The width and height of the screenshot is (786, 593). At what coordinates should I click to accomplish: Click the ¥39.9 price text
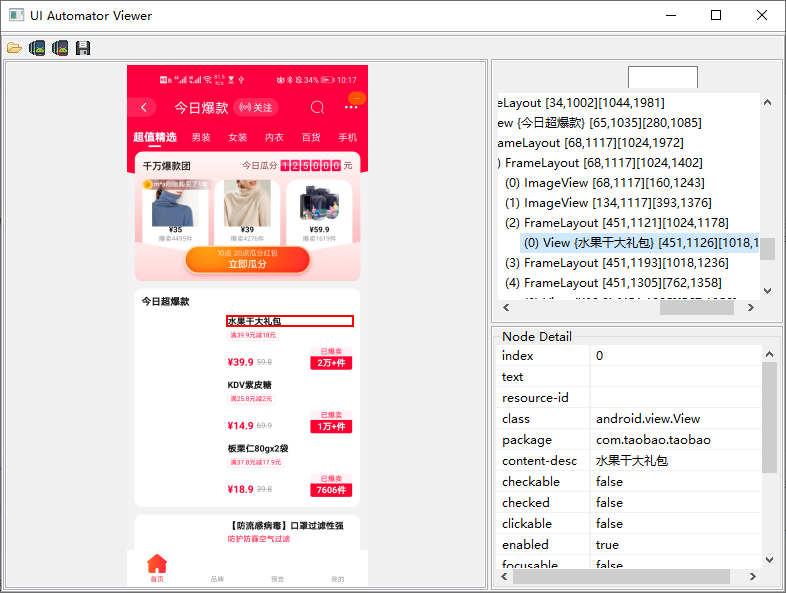(241, 362)
